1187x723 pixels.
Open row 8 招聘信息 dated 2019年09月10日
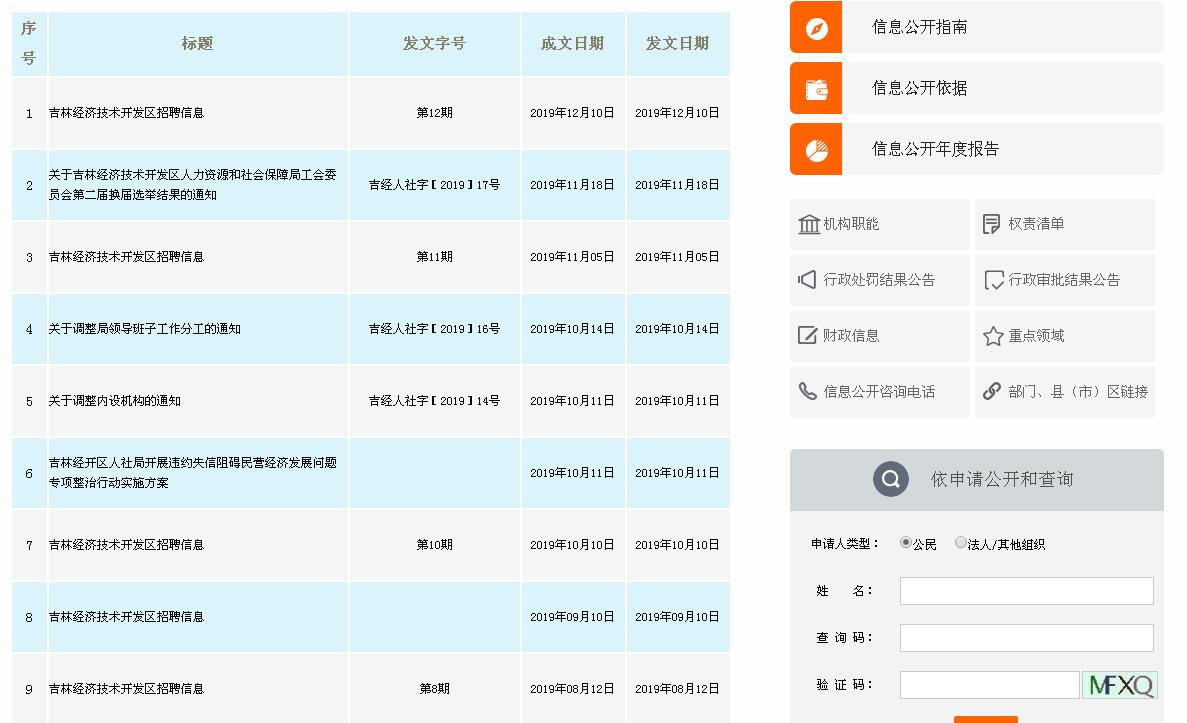[126, 616]
